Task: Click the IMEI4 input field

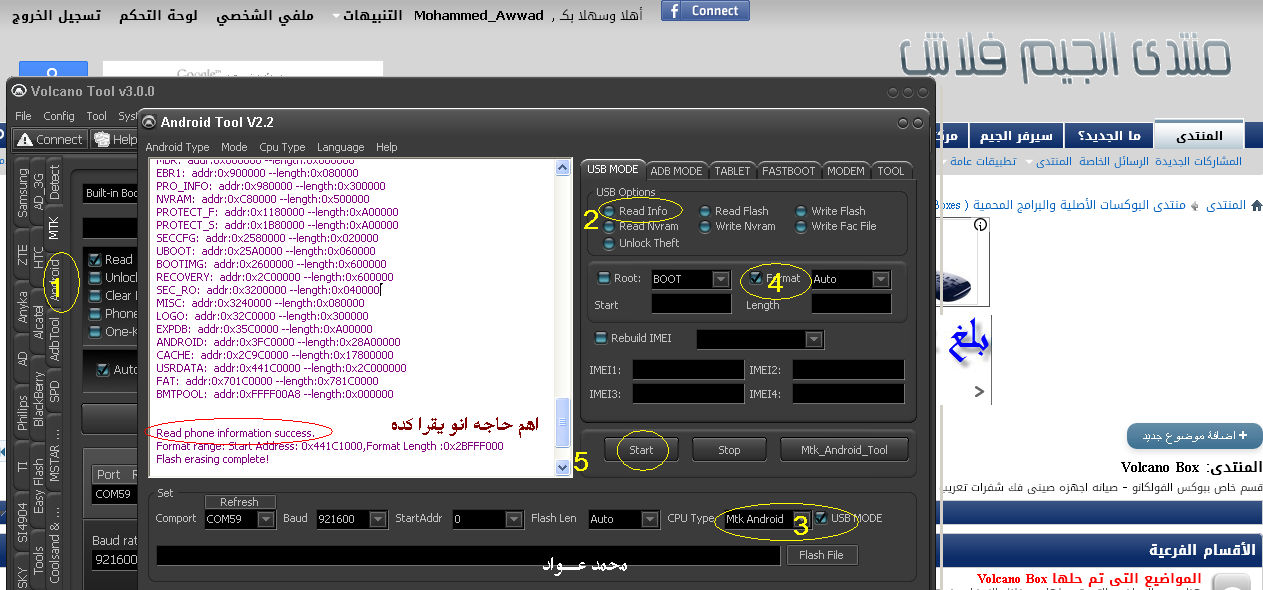Action: 848,394
